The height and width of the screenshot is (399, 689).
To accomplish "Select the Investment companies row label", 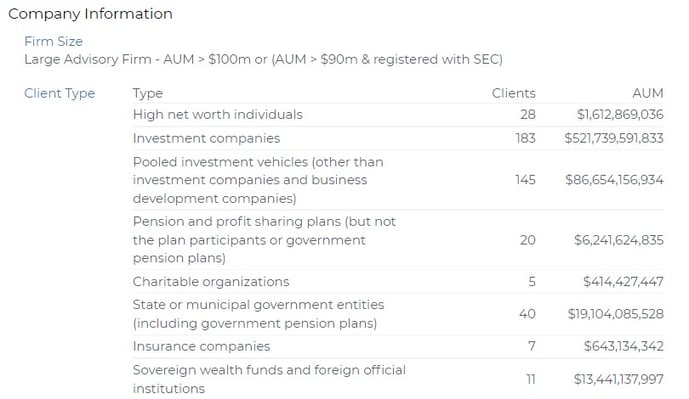I will 206,138.
